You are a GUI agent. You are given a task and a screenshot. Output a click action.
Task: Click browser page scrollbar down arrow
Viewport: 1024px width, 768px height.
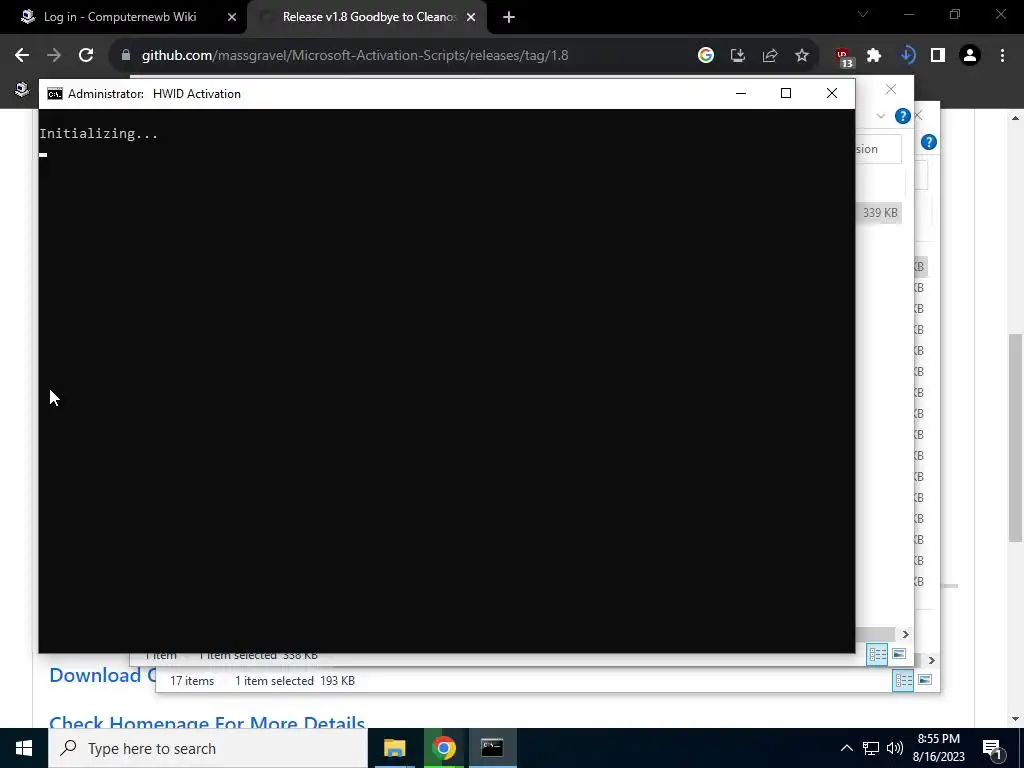pyautogui.click(x=1015, y=719)
